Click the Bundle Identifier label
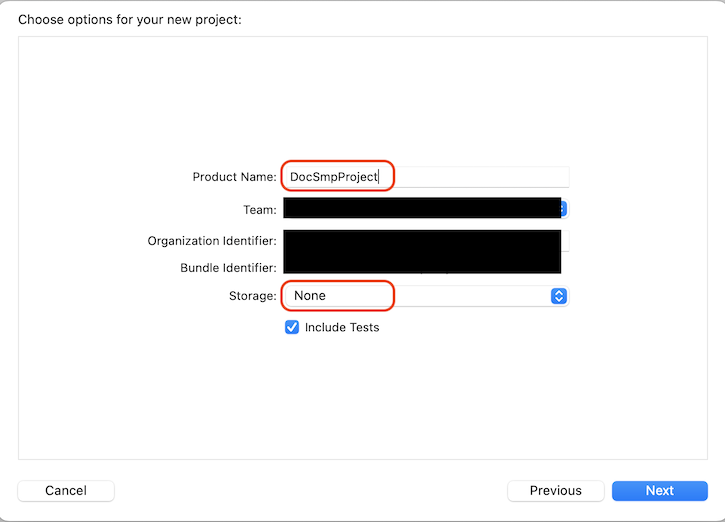 (228, 268)
